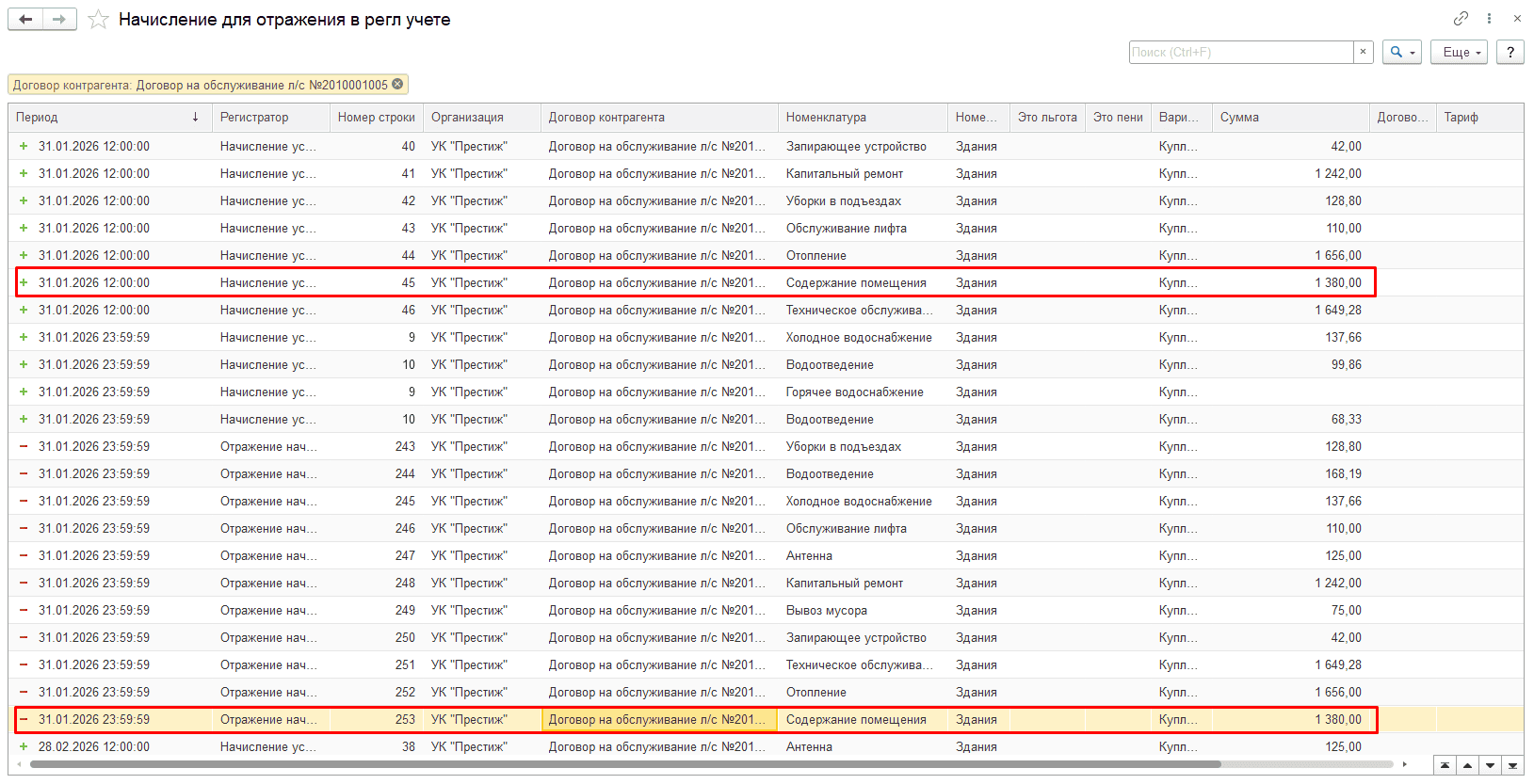This screenshot has height=784, width=1534.
Task: Open help with the question mark button
Action: [1510, 53]
